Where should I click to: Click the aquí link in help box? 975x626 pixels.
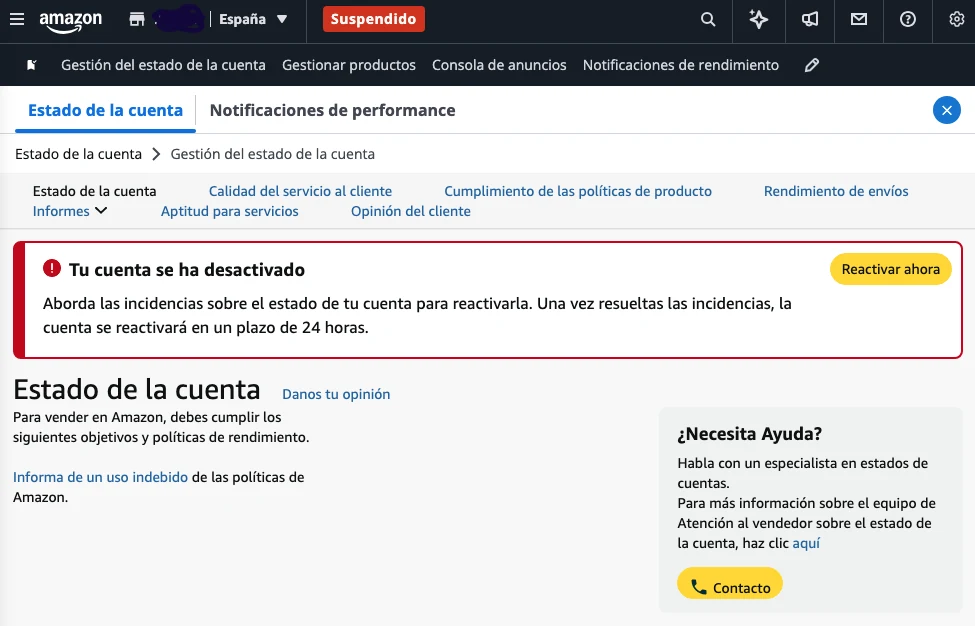(x=806, y=543)
